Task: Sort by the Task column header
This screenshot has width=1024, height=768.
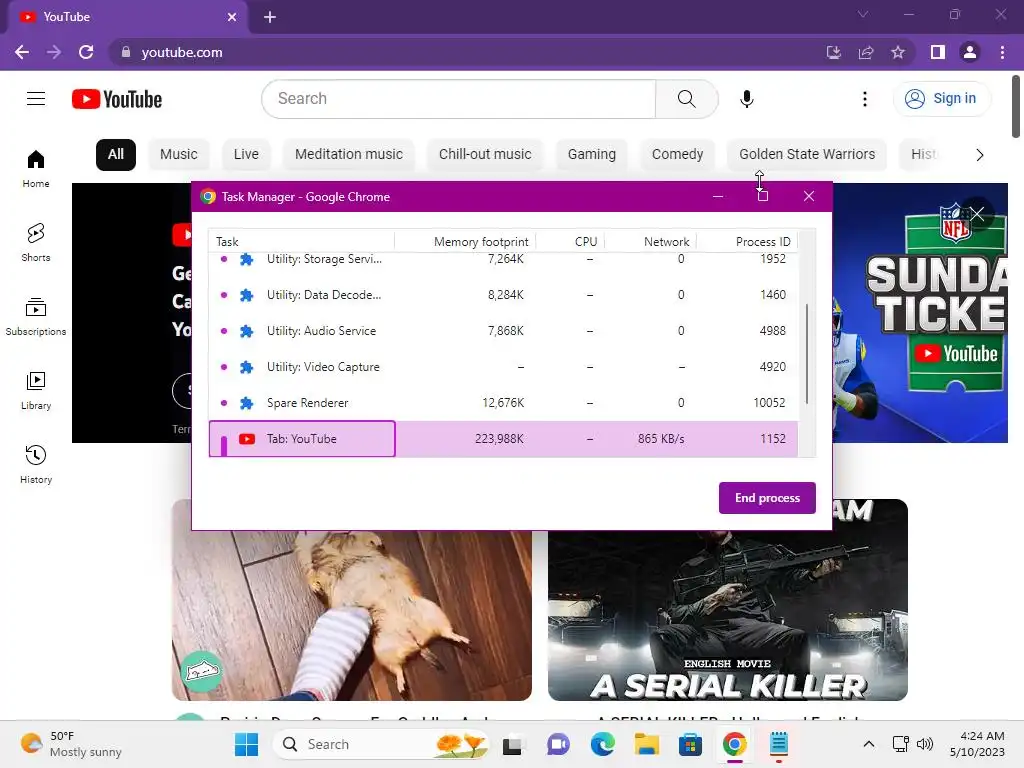Action: (x=301, y=242)
